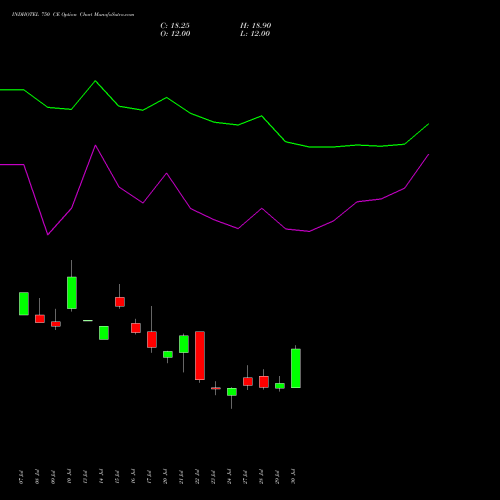
Task: Click the low value L: 12.00
Action: pyautogui.click(x=255, y=34)
